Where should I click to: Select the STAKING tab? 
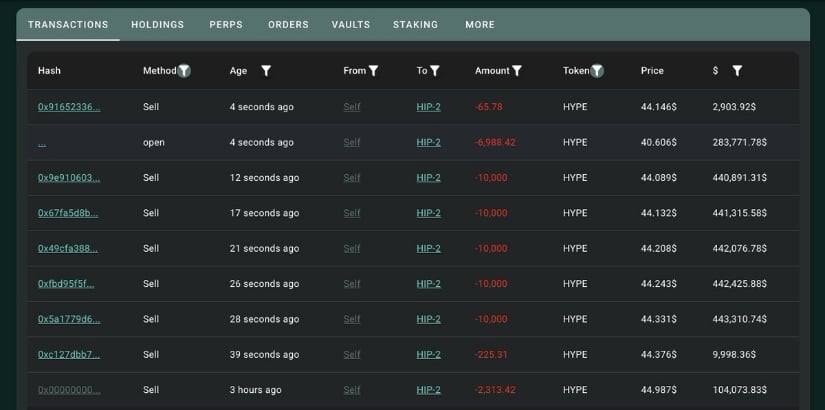tap(416, 25)
